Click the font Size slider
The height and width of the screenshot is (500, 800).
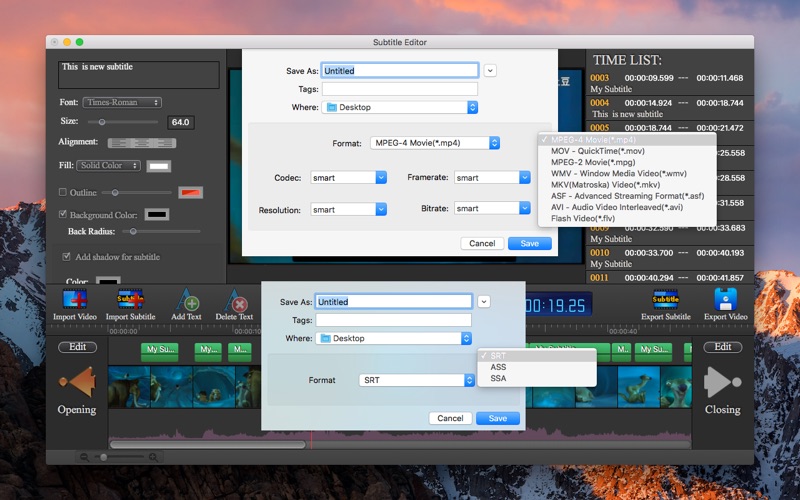pyautogui.click(x=122, y=122)
